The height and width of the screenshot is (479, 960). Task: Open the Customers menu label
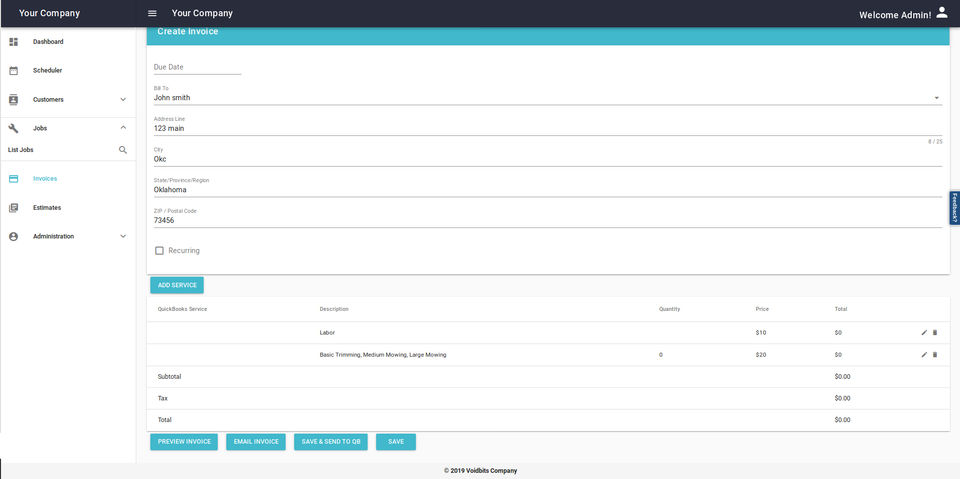(48, 99)
